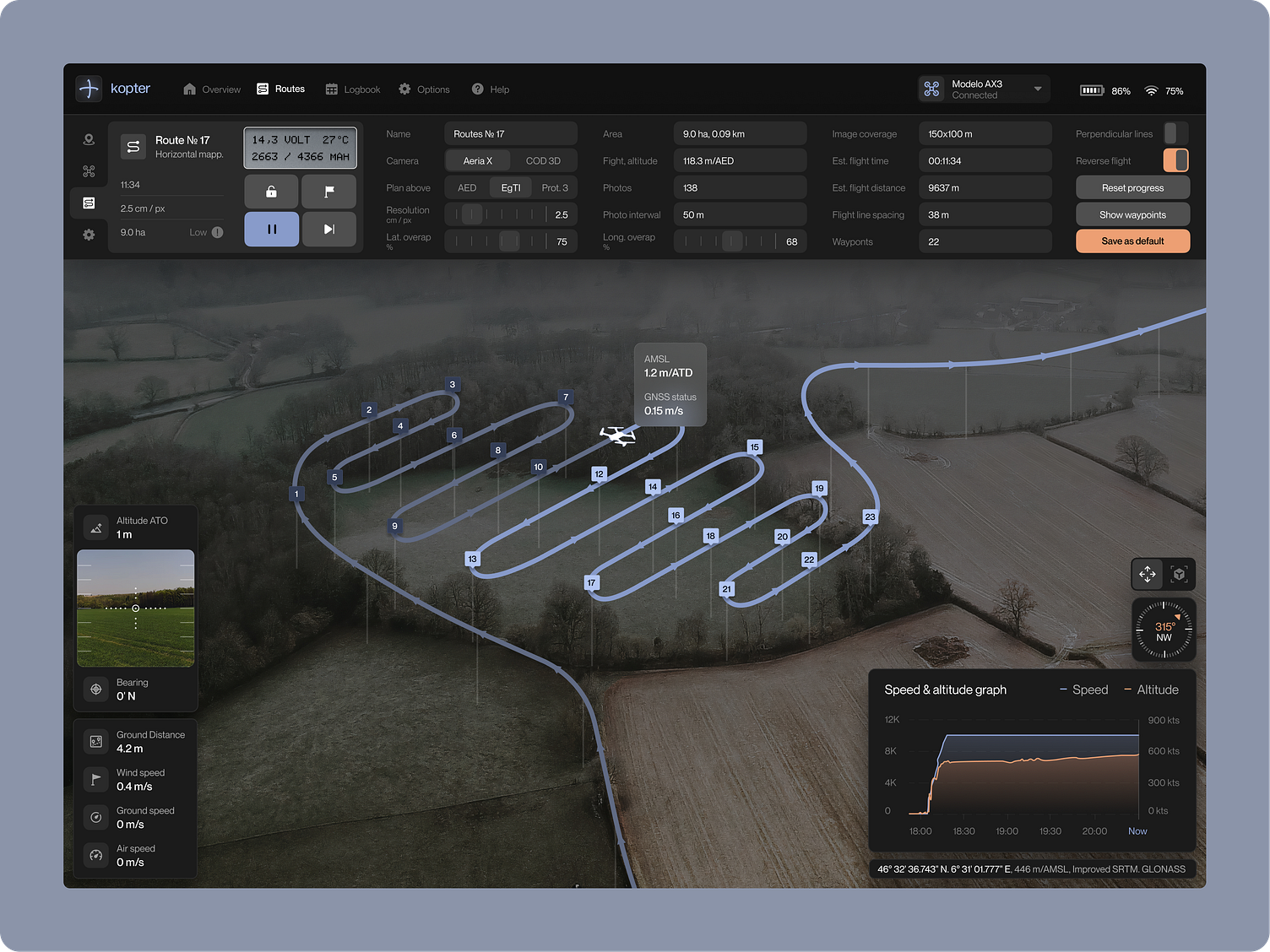Screen dimensions: 1270x952
Task: Click the flag icon in the route panel
Action: click(328, 192)
